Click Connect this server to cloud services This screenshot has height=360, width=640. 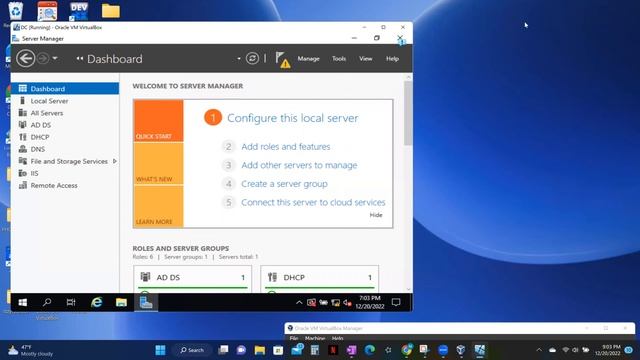click(x=313, y=202)
